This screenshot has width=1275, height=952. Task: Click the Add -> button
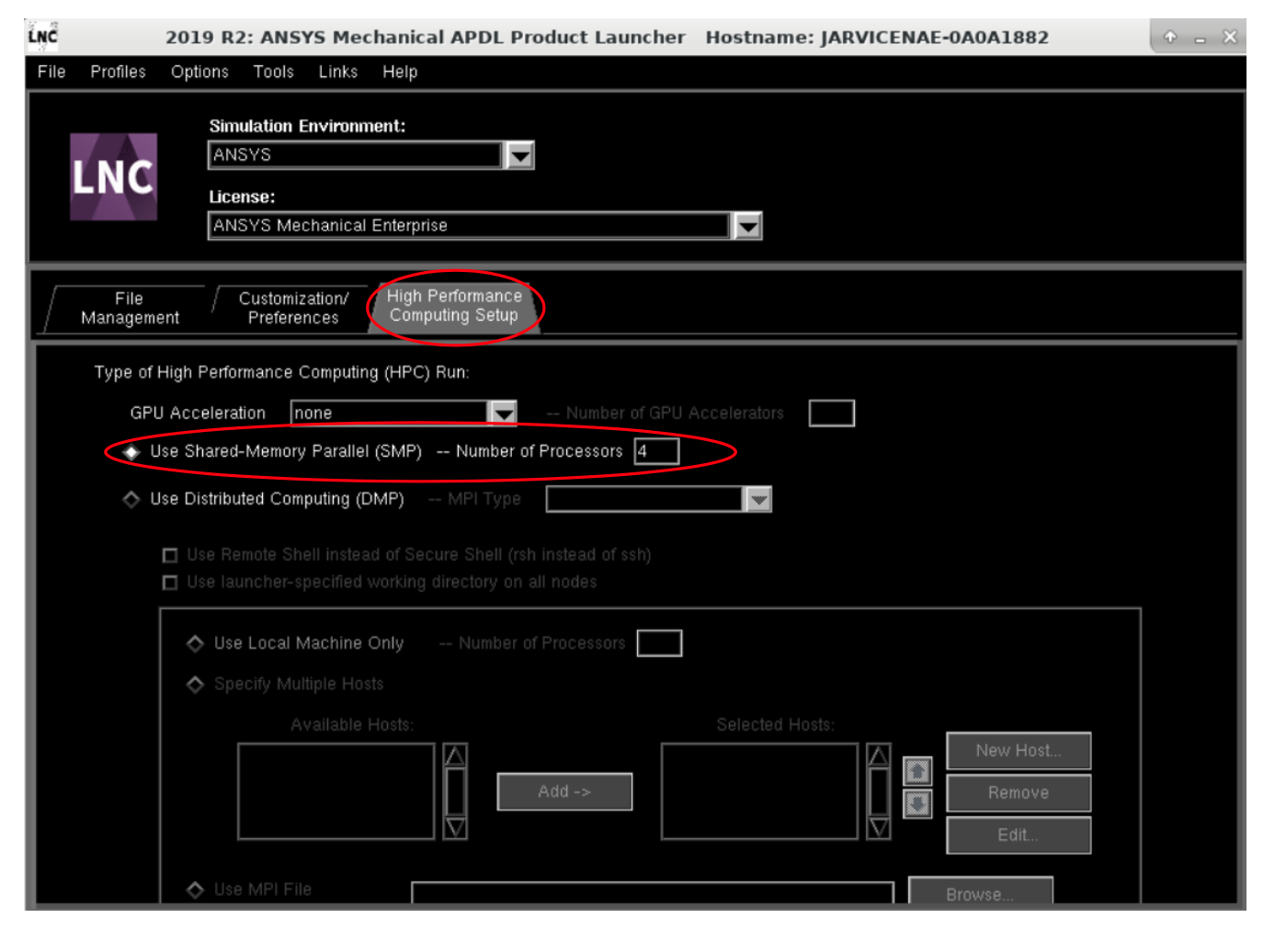564,792
